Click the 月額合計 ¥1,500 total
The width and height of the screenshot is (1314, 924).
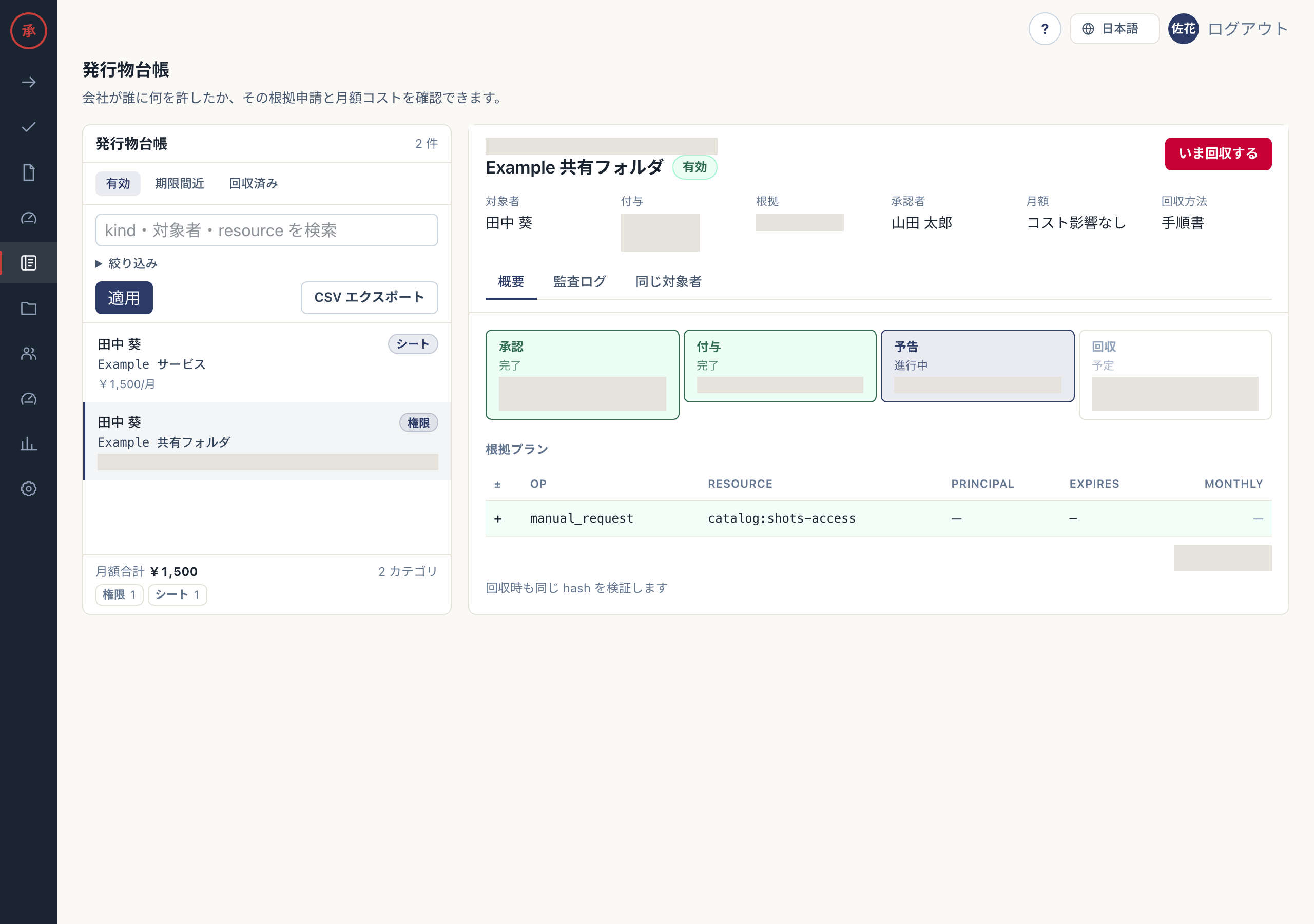click(x=146, y=572)
